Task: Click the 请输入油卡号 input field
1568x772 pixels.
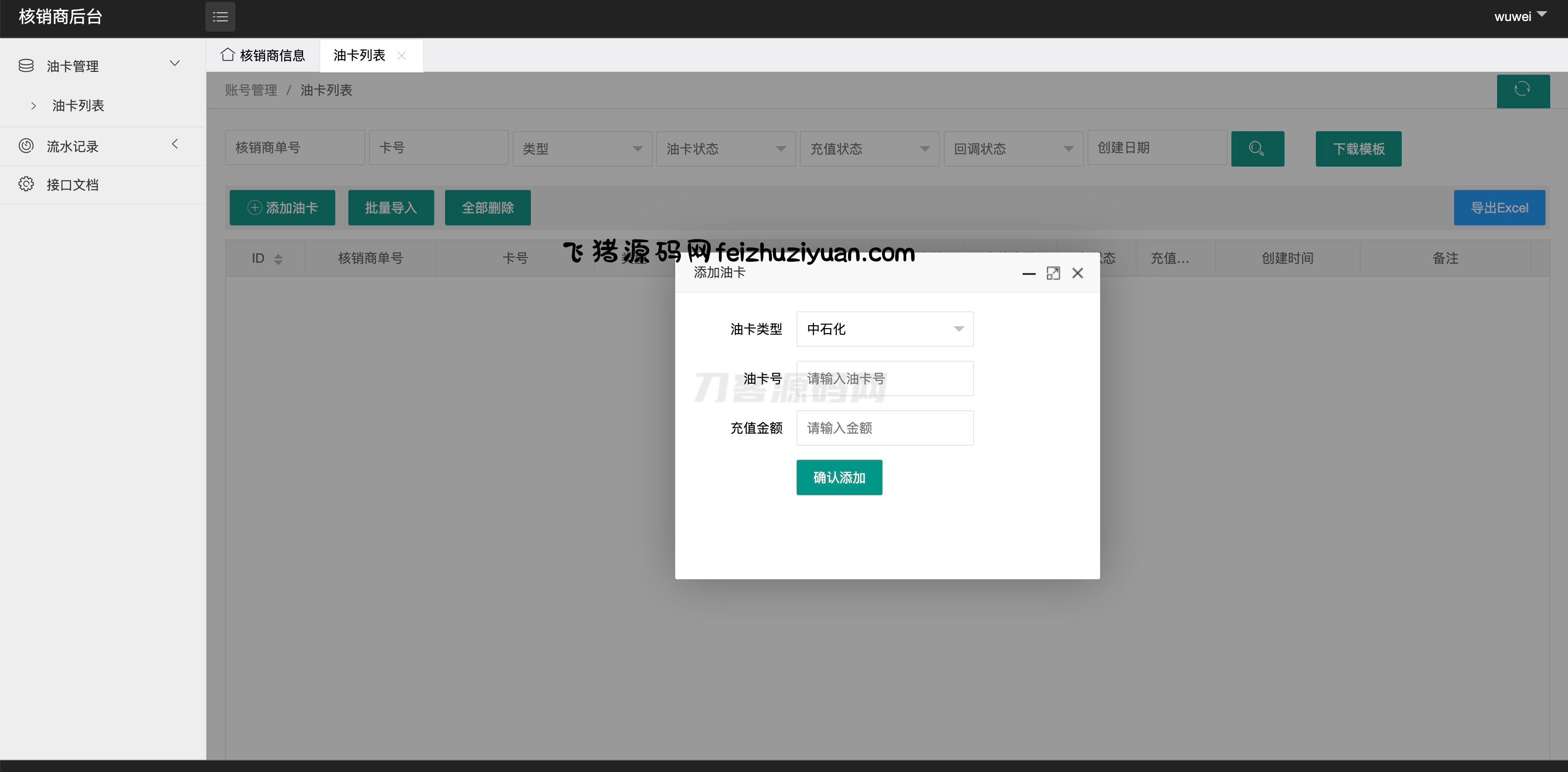Action: pos(884,379)
